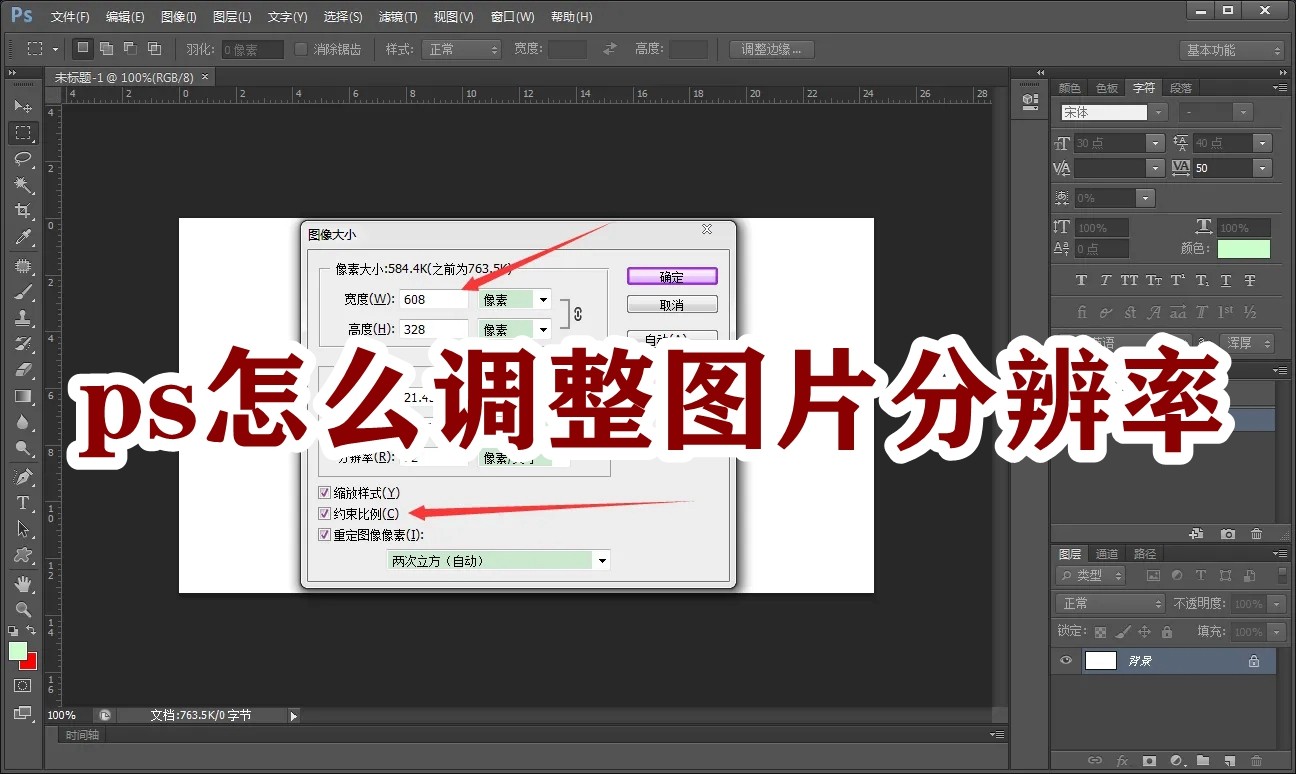Select the Brush tool
This screenshot has height=774, width=1296.
[23, 292]
